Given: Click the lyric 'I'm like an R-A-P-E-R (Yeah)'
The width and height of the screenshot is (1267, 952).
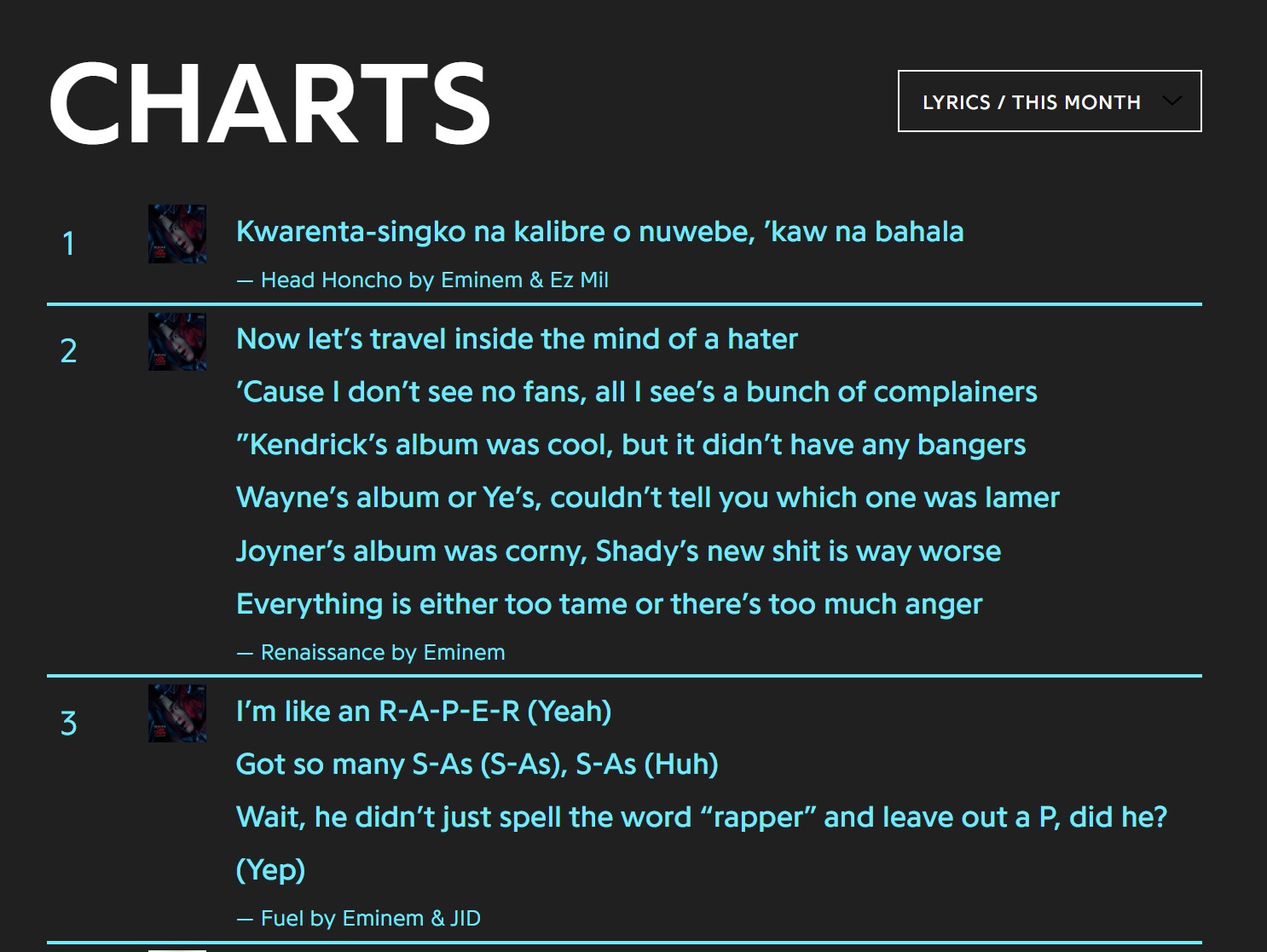Looking at the screenshot, I should click(x=424, y=711).
